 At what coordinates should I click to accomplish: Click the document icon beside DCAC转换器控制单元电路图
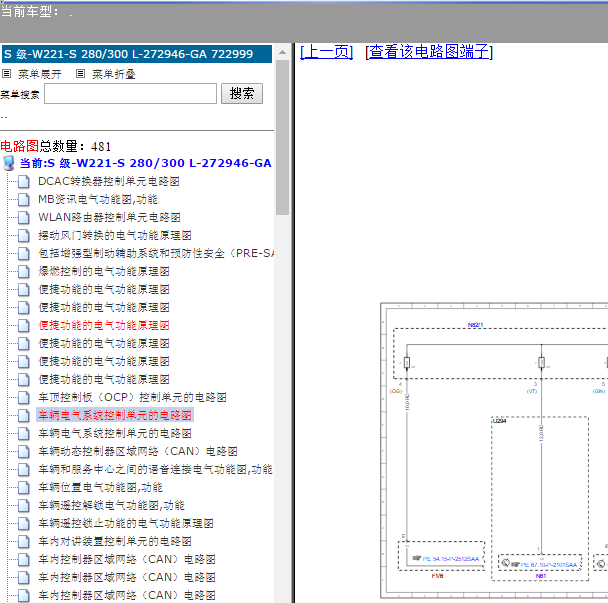[24, 181]
